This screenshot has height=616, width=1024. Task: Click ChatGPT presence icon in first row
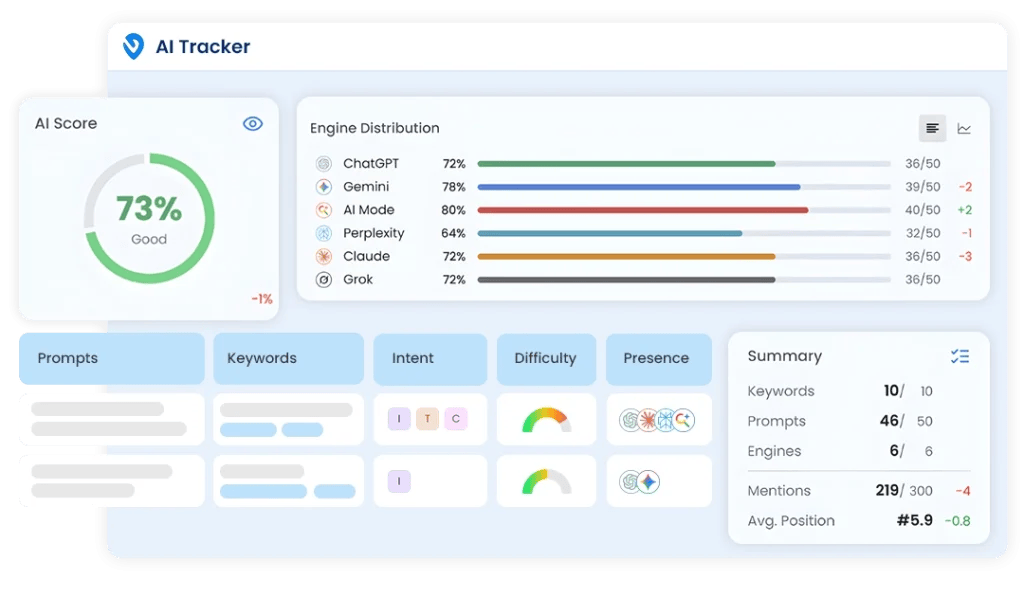click(630, 419)
